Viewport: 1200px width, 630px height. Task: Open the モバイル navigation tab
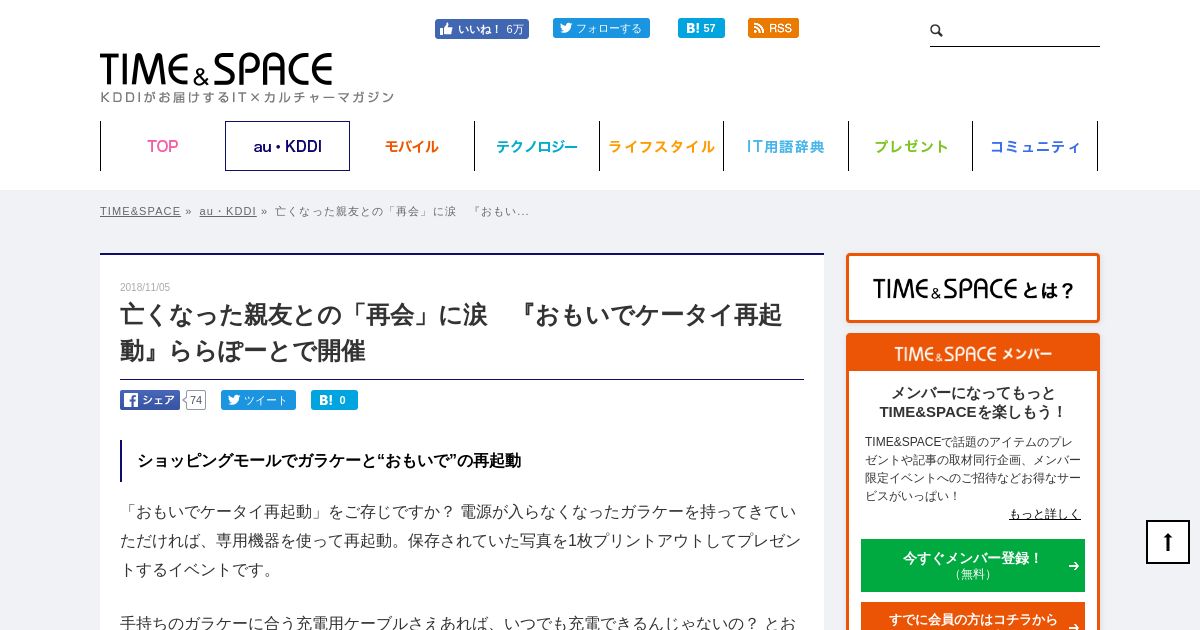click(412, 146)
